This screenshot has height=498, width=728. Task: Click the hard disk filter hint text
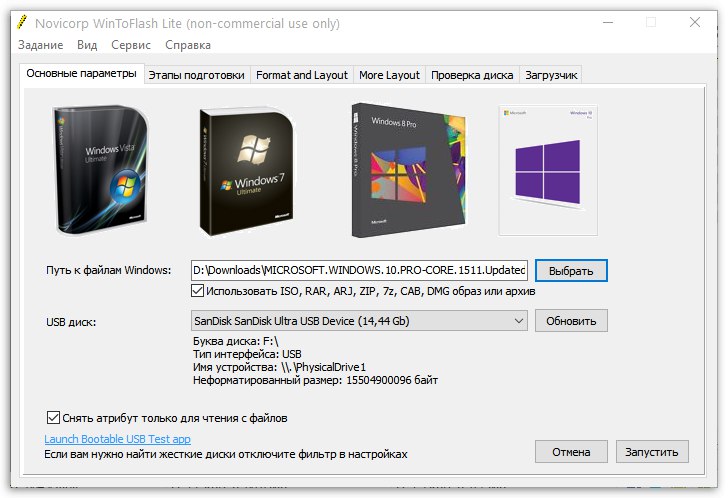[226, 454]
